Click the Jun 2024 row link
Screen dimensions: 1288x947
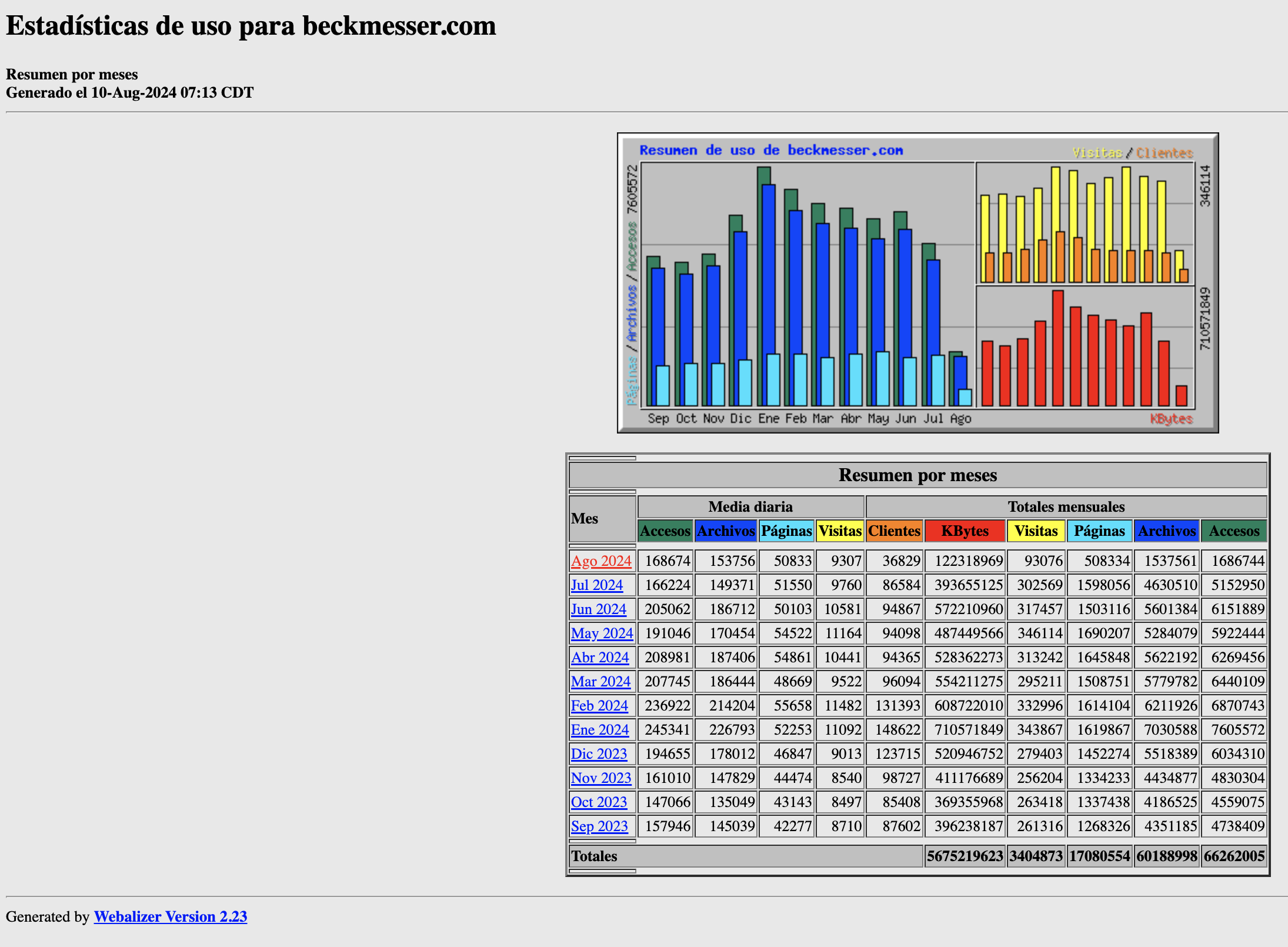coord(598,608)
